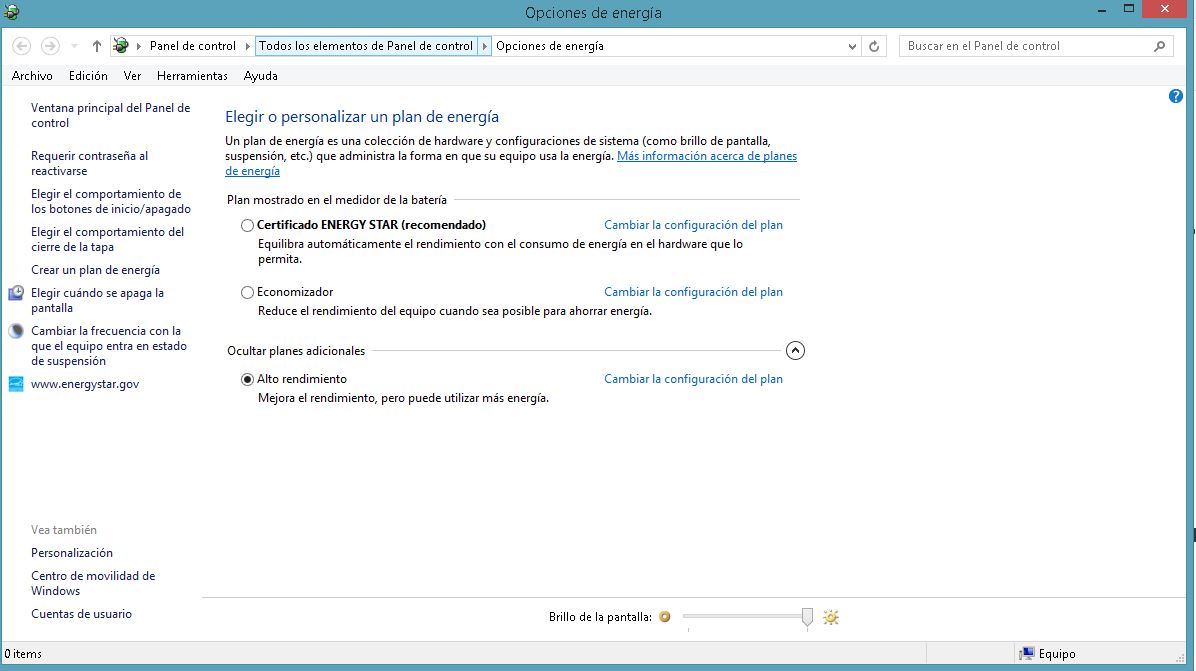Viewport: 1196px width, 671px height.
Task: Open Cambiar la configuración for Economizador
Action: tap(693, 292)
